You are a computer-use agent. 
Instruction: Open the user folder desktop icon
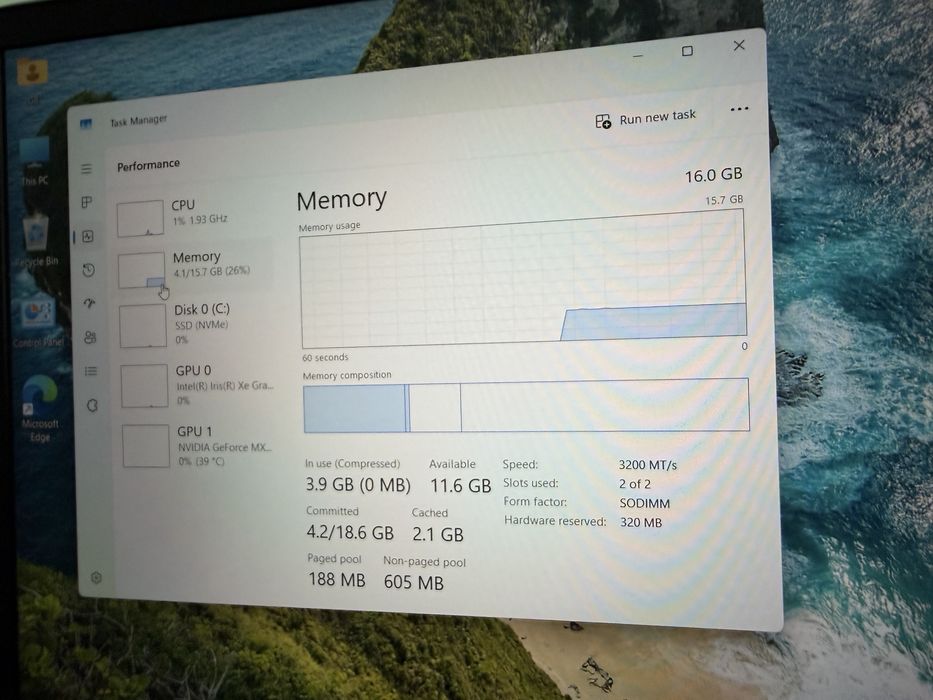[x=32, y=80]
